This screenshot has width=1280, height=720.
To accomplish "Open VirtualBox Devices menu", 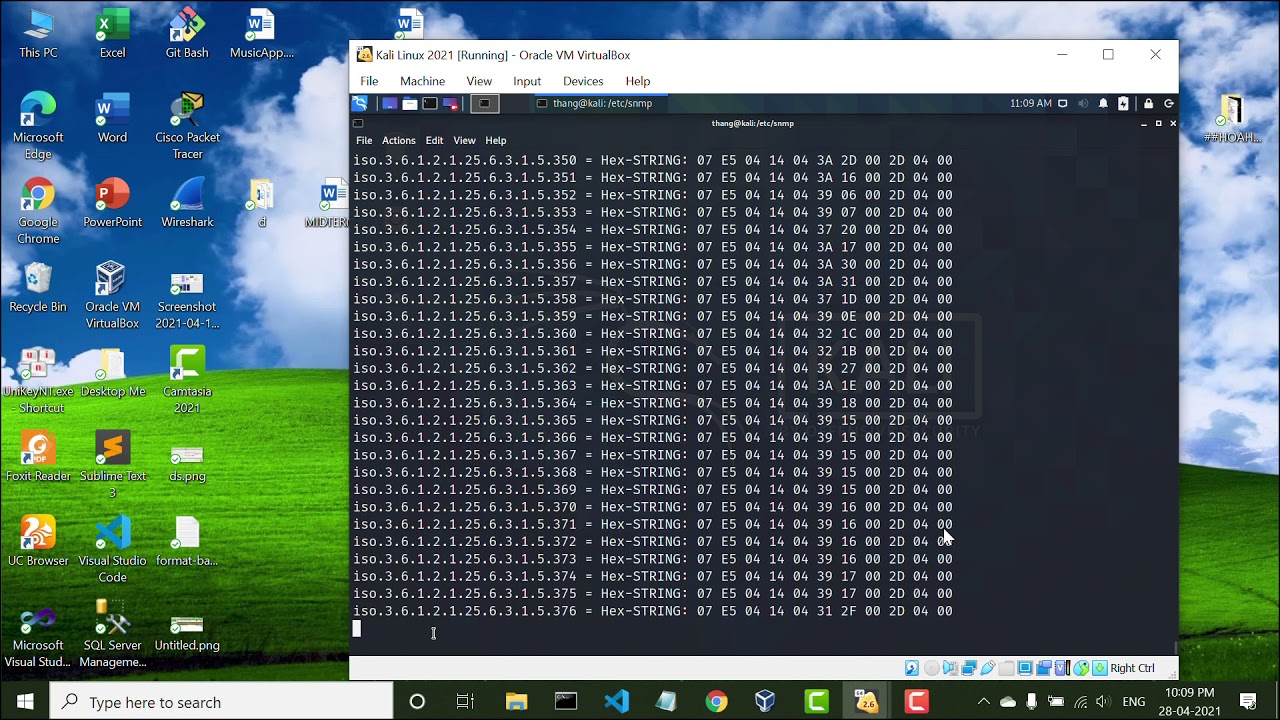I will coord(583,81).
